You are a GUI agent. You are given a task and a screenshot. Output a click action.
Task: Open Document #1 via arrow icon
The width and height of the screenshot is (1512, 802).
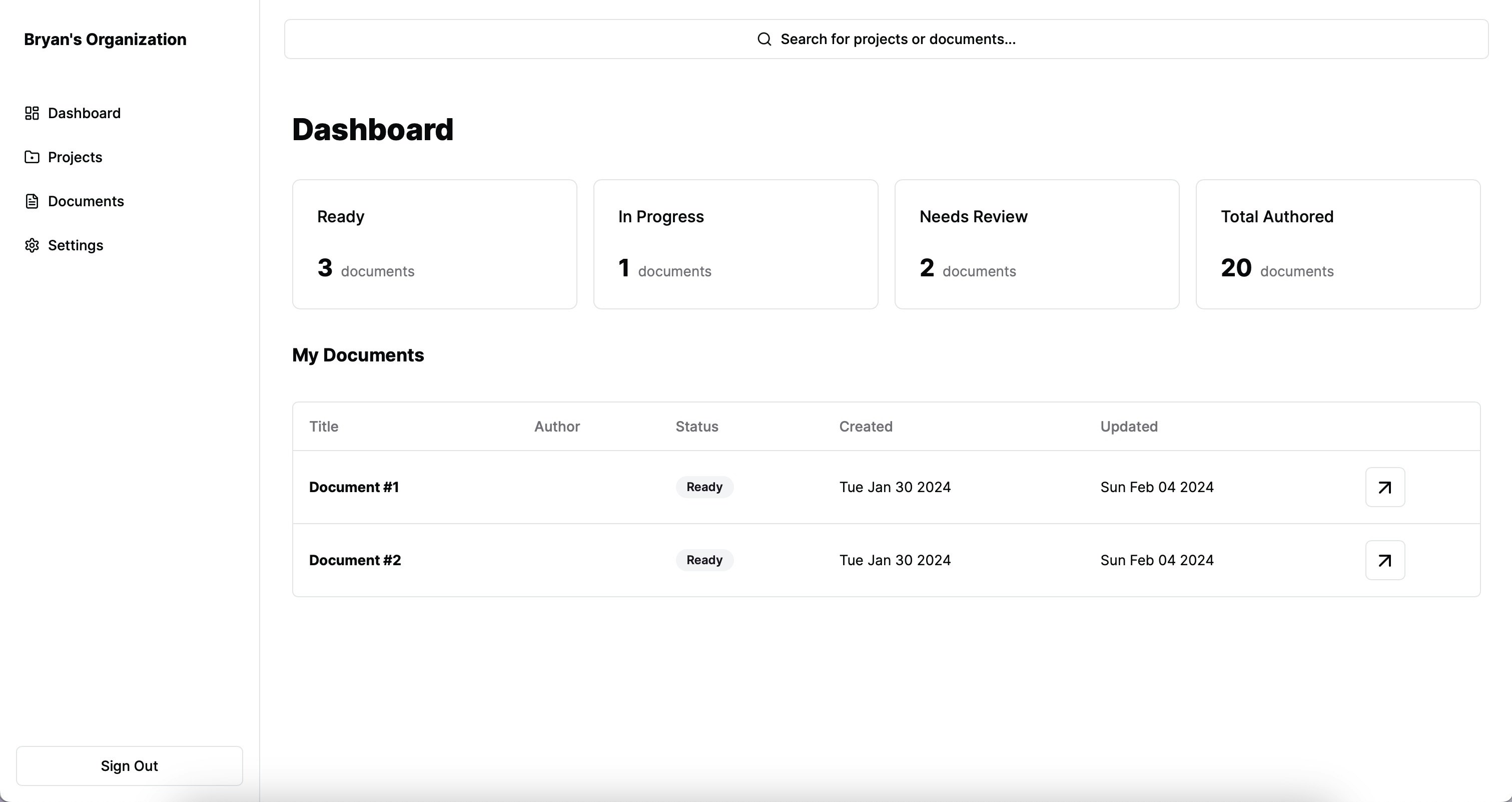point(1384,487)
